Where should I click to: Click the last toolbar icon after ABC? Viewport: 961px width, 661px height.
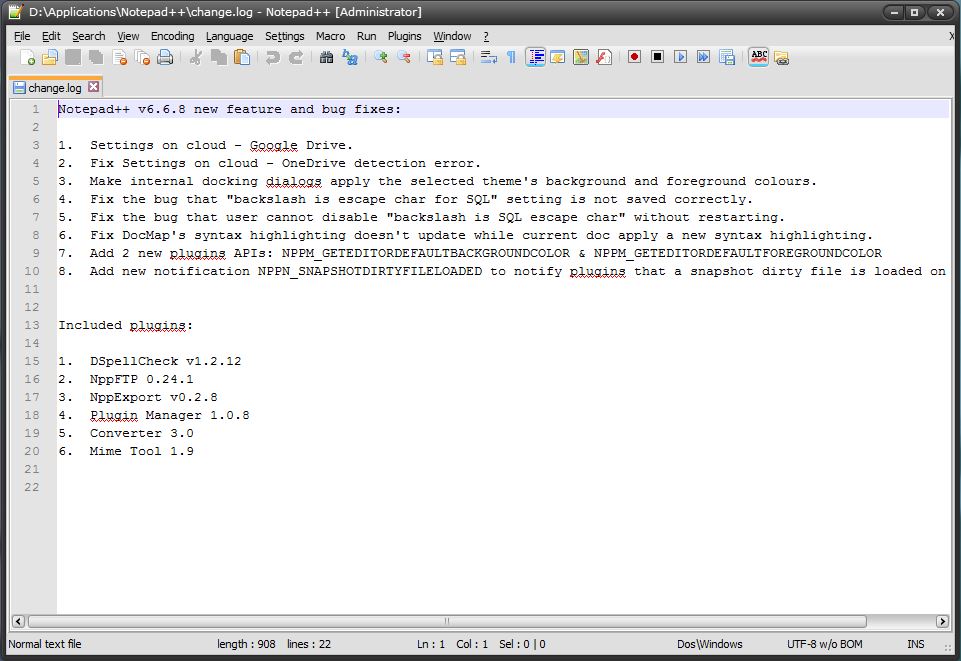click(x=781, y=58)
